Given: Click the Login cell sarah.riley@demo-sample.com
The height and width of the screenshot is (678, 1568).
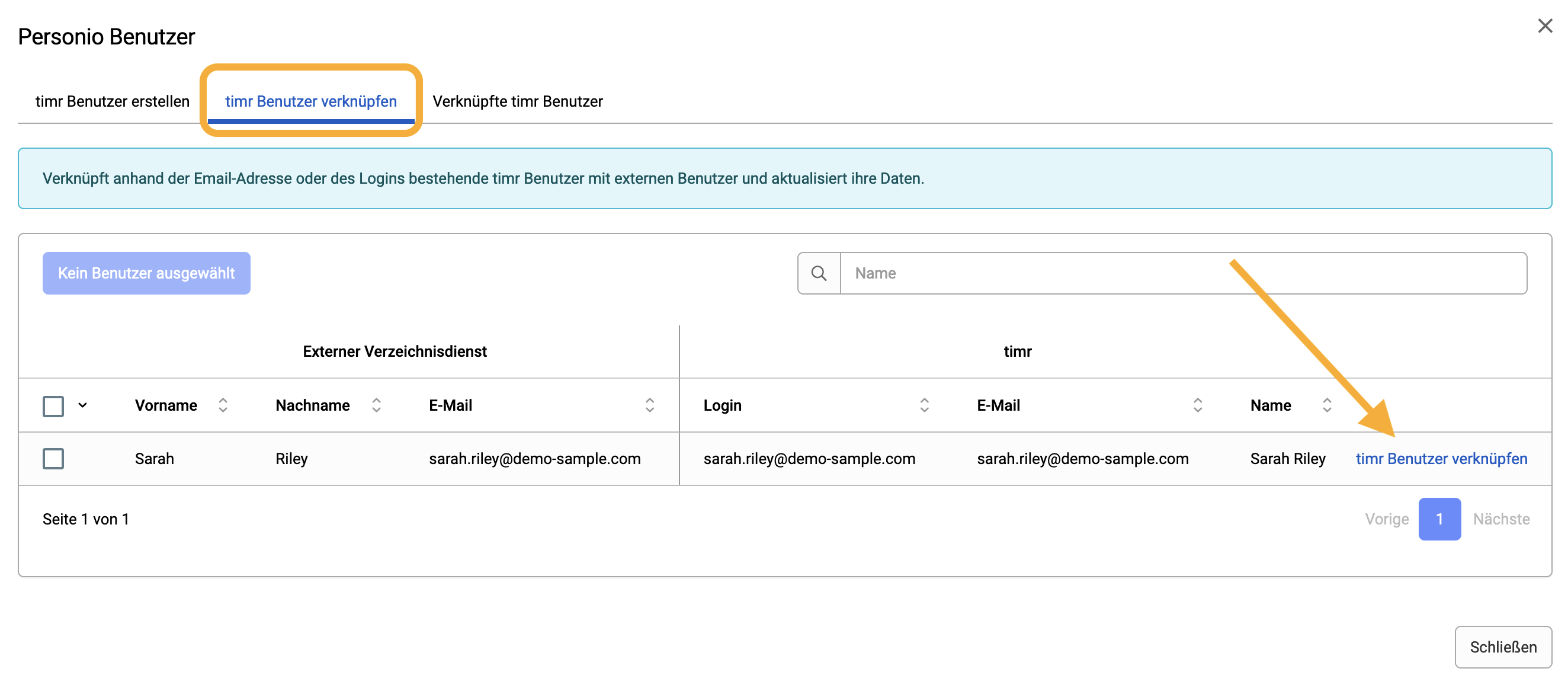Looking at the screenshot, I should [x=809, y=459].
